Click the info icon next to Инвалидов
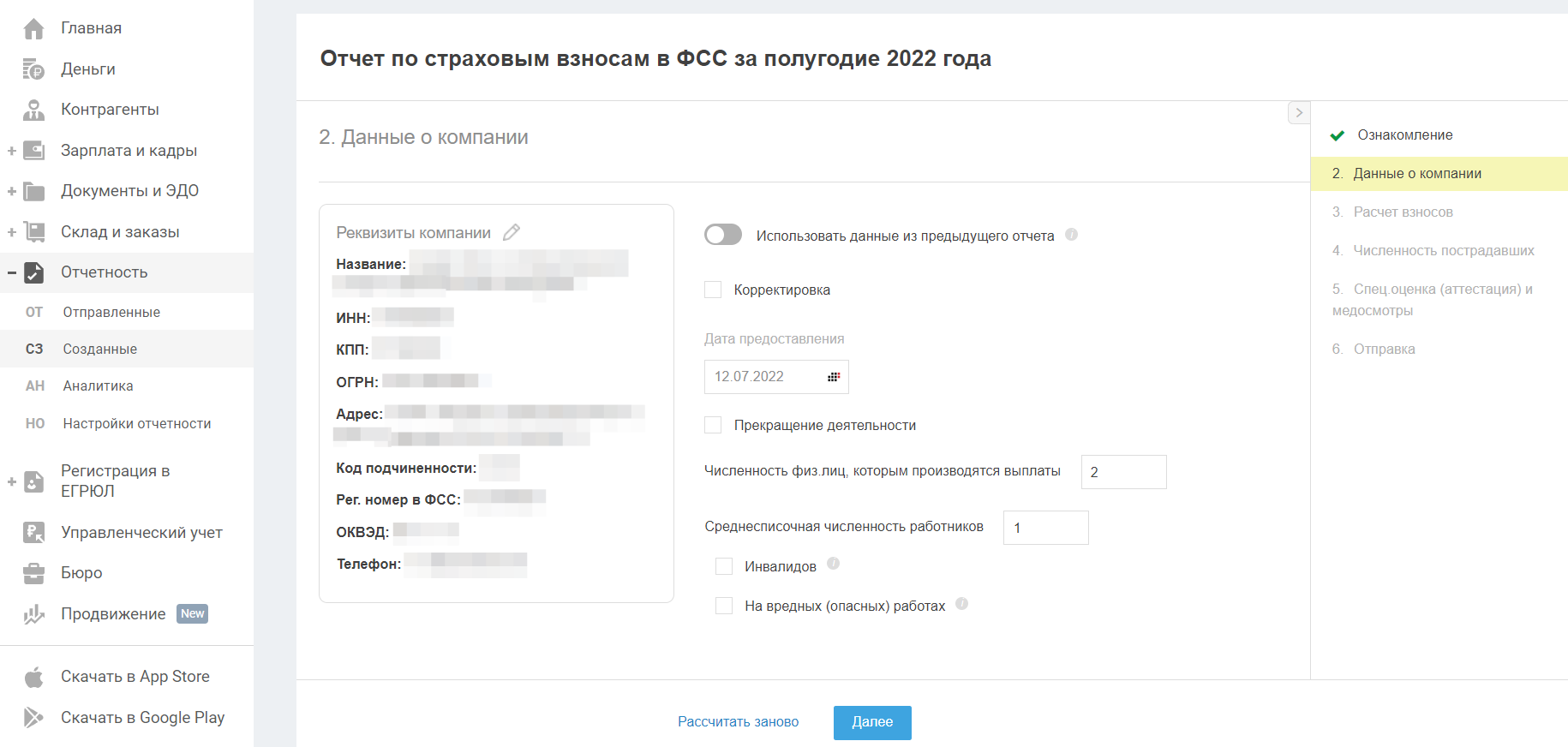Viewport: 1568px width, 747px height. (x=833, y=564)
